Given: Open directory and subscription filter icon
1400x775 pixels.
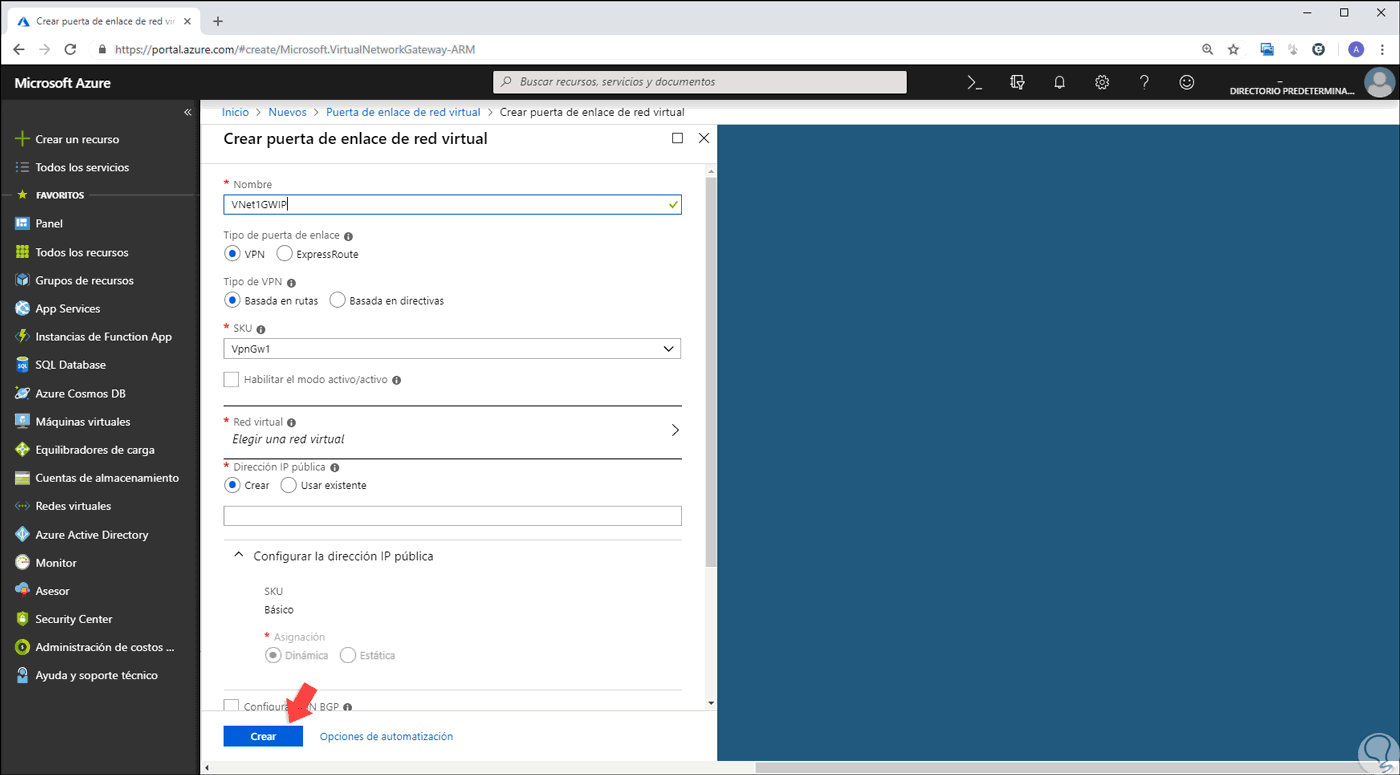Looking at the screenshot, I should [x=1017, y=82].
